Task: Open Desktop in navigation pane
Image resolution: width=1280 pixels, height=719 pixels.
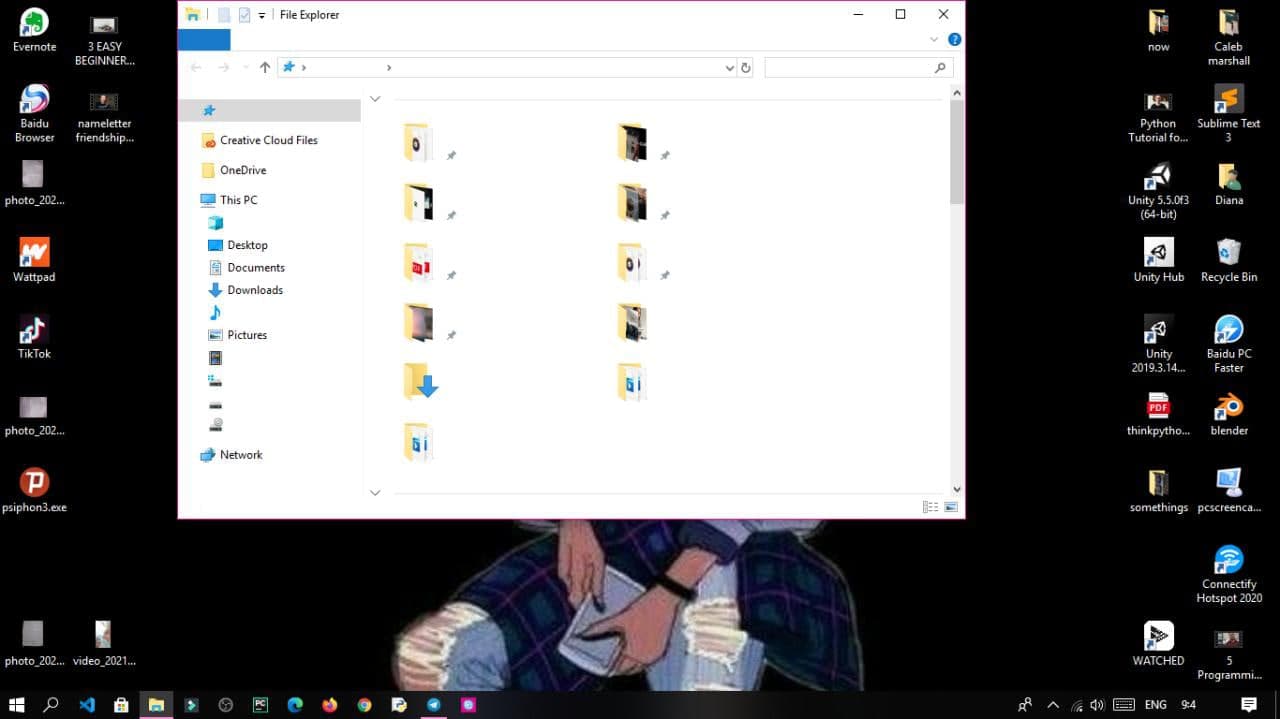Action: [x=238, y=245]
